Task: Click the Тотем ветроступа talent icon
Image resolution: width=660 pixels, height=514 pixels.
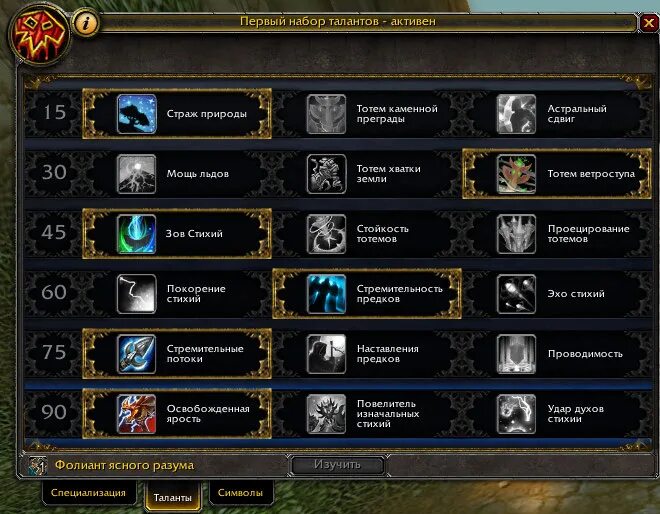Action: 516,174
